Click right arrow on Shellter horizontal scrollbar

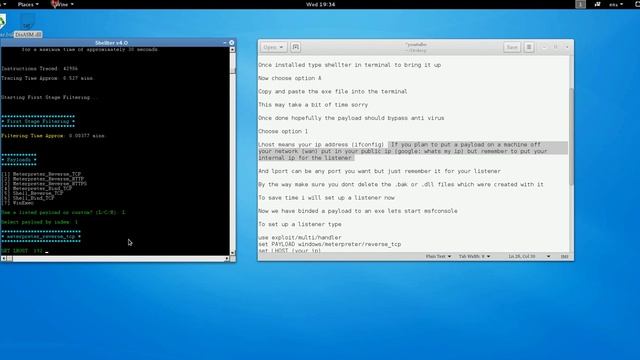(x=227, y=258)
